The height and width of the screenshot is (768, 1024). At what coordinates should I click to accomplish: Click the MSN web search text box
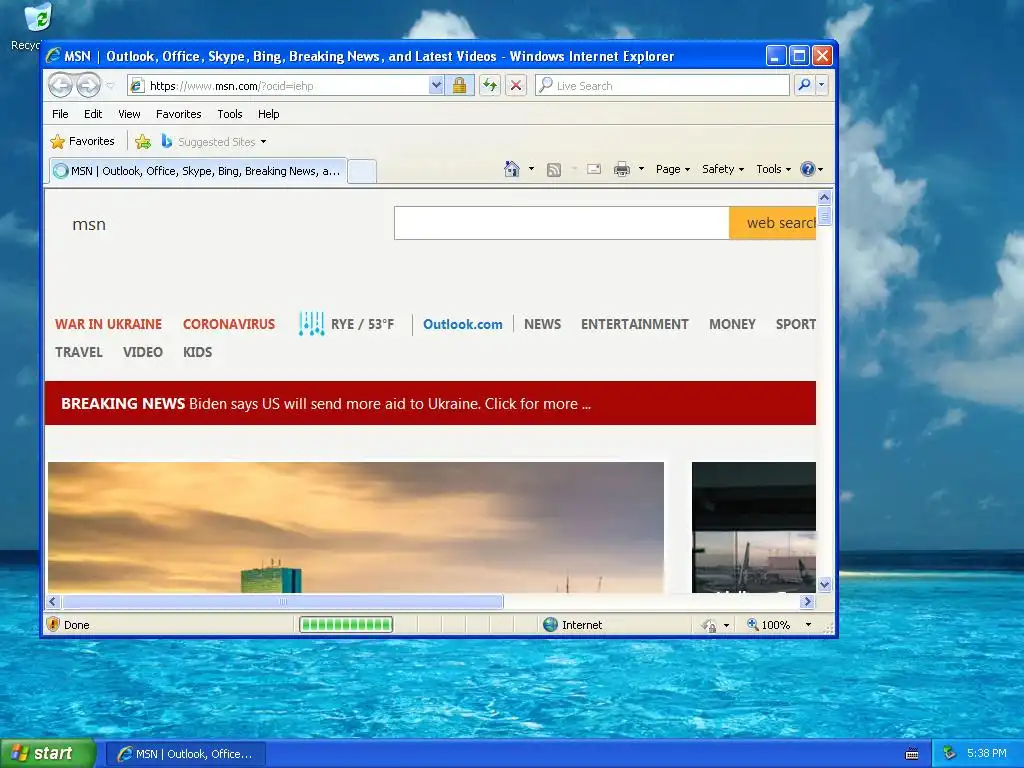click(x=562, y=223)
